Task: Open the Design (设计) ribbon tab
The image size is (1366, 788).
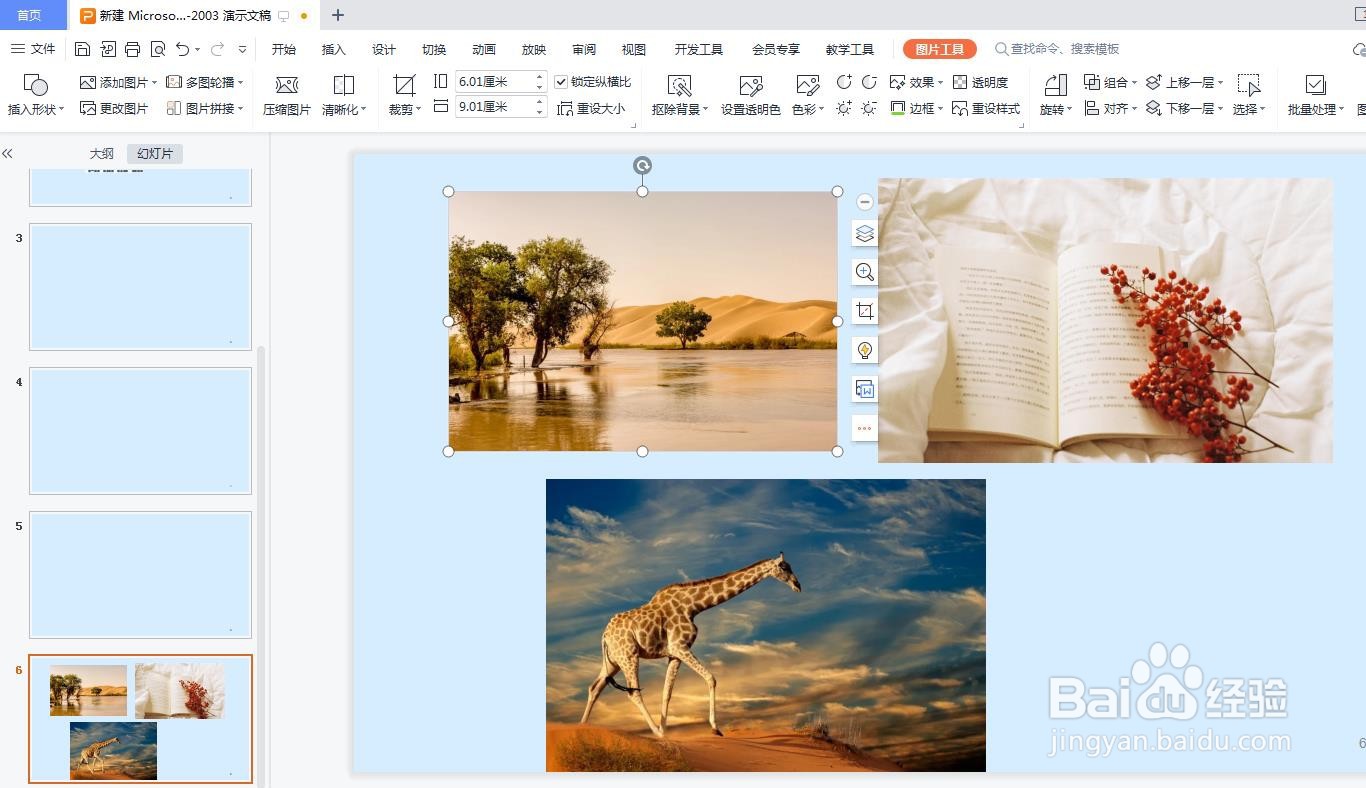Action: click(x=384, y=49)
